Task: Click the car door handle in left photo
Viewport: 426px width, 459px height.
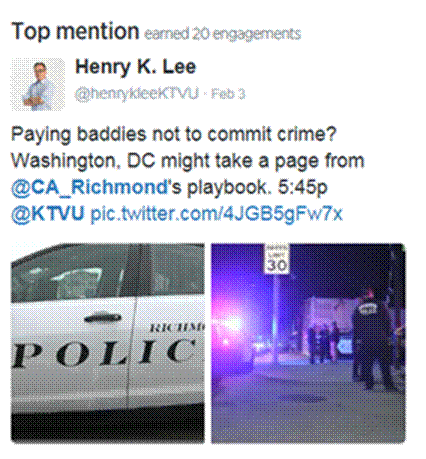Action: tap(103, 318)
